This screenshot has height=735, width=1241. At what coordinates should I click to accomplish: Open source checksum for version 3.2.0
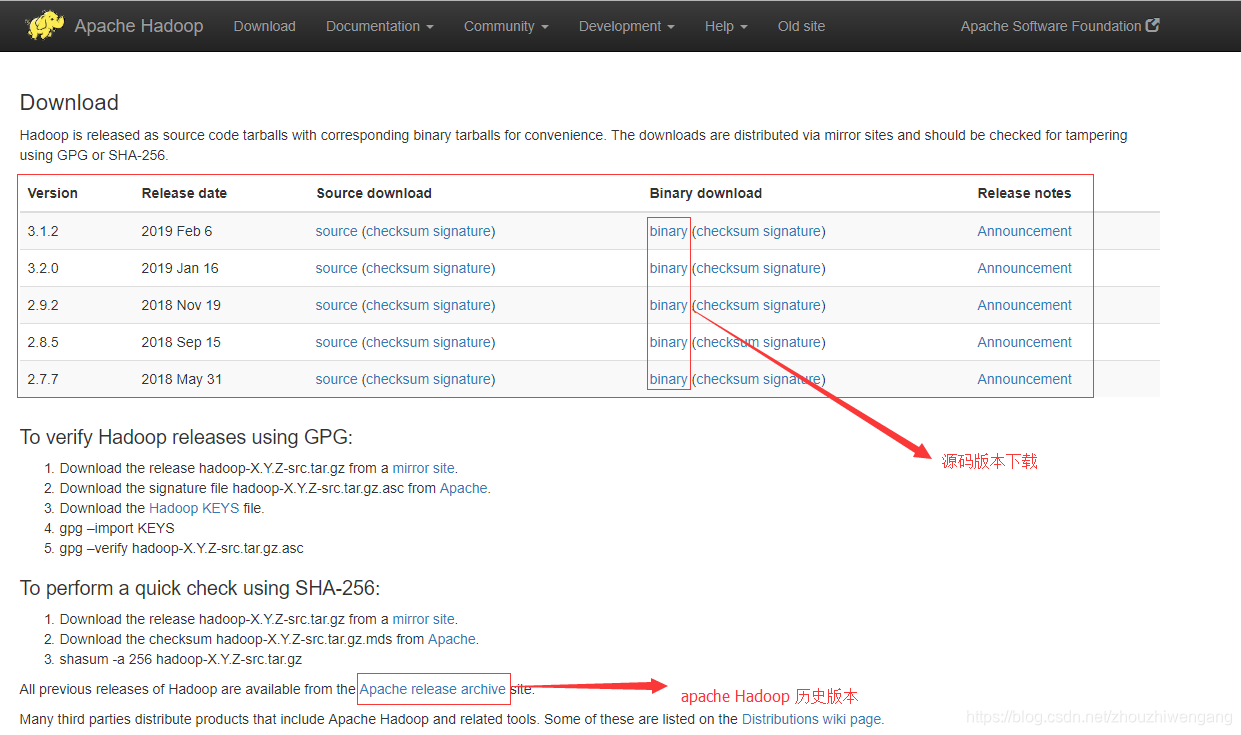(x=398, y=268)
